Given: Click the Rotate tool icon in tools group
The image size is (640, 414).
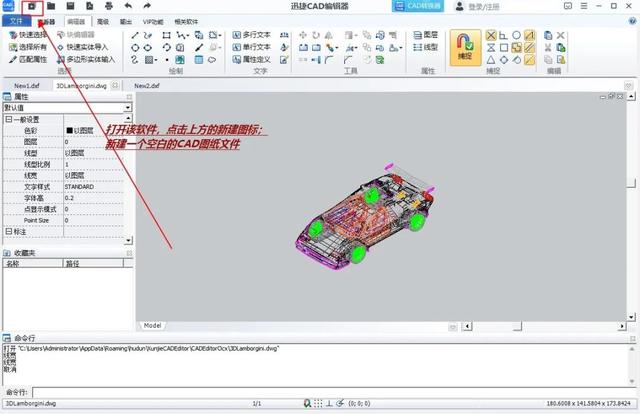Looking at the screenshot, I should point(316,36).
